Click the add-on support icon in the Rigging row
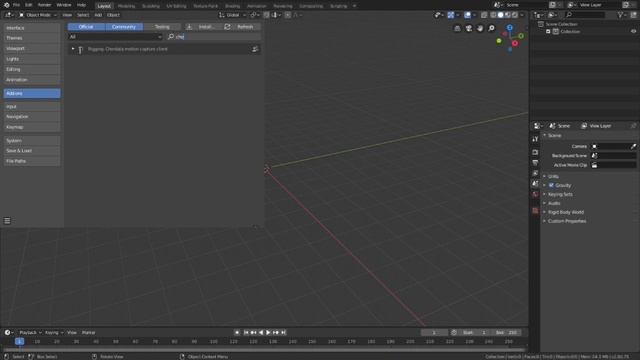Screen dimensions: 640x360 click(255, 49)
